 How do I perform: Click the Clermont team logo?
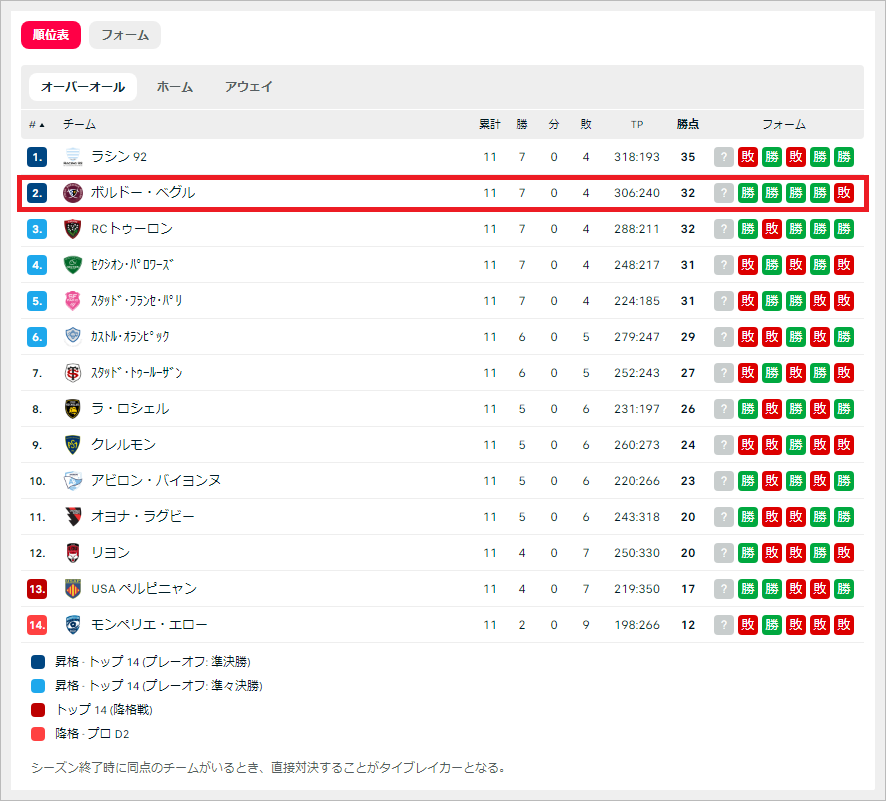[72, 445]
